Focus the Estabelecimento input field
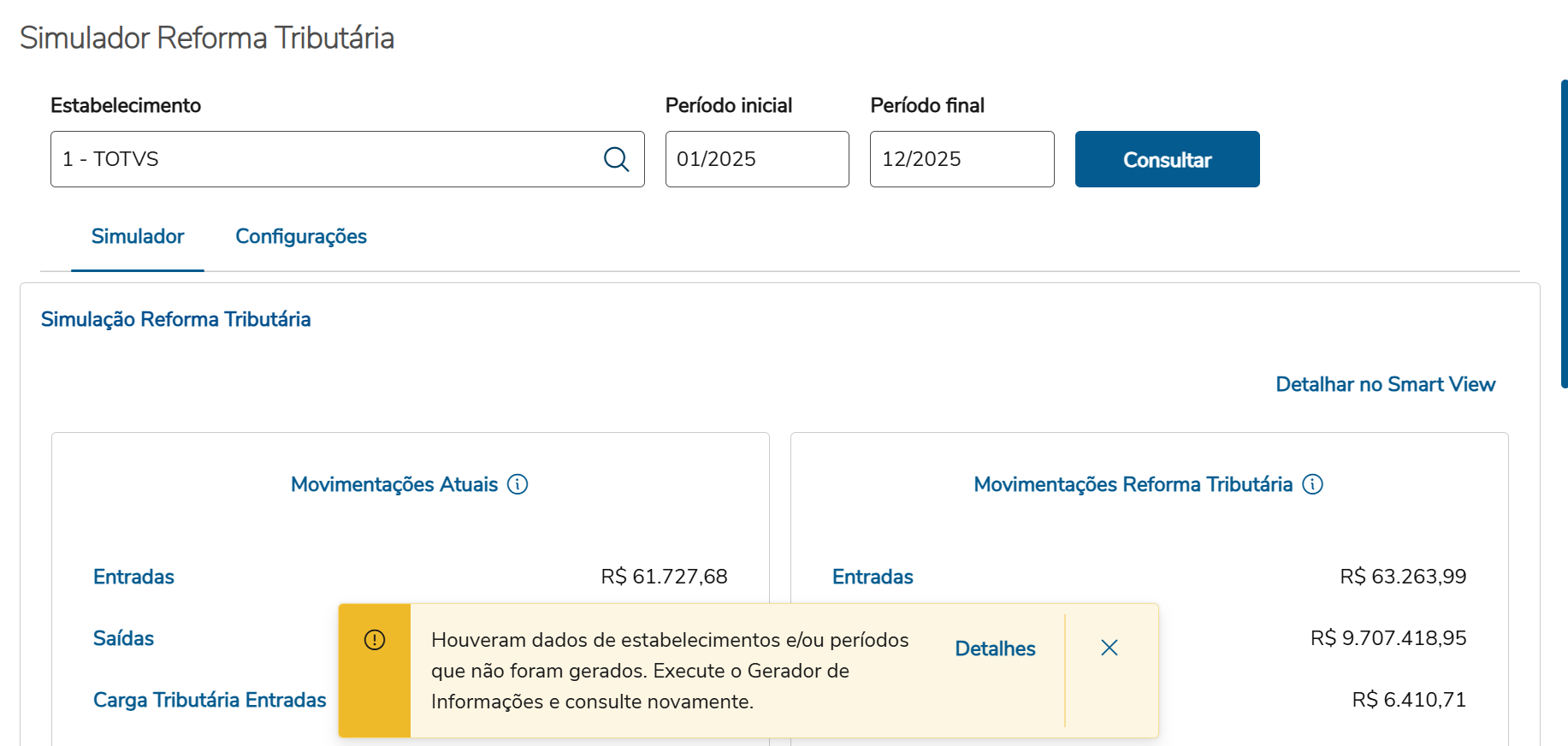Screen dimensions: 1568x746 (325, 159)
